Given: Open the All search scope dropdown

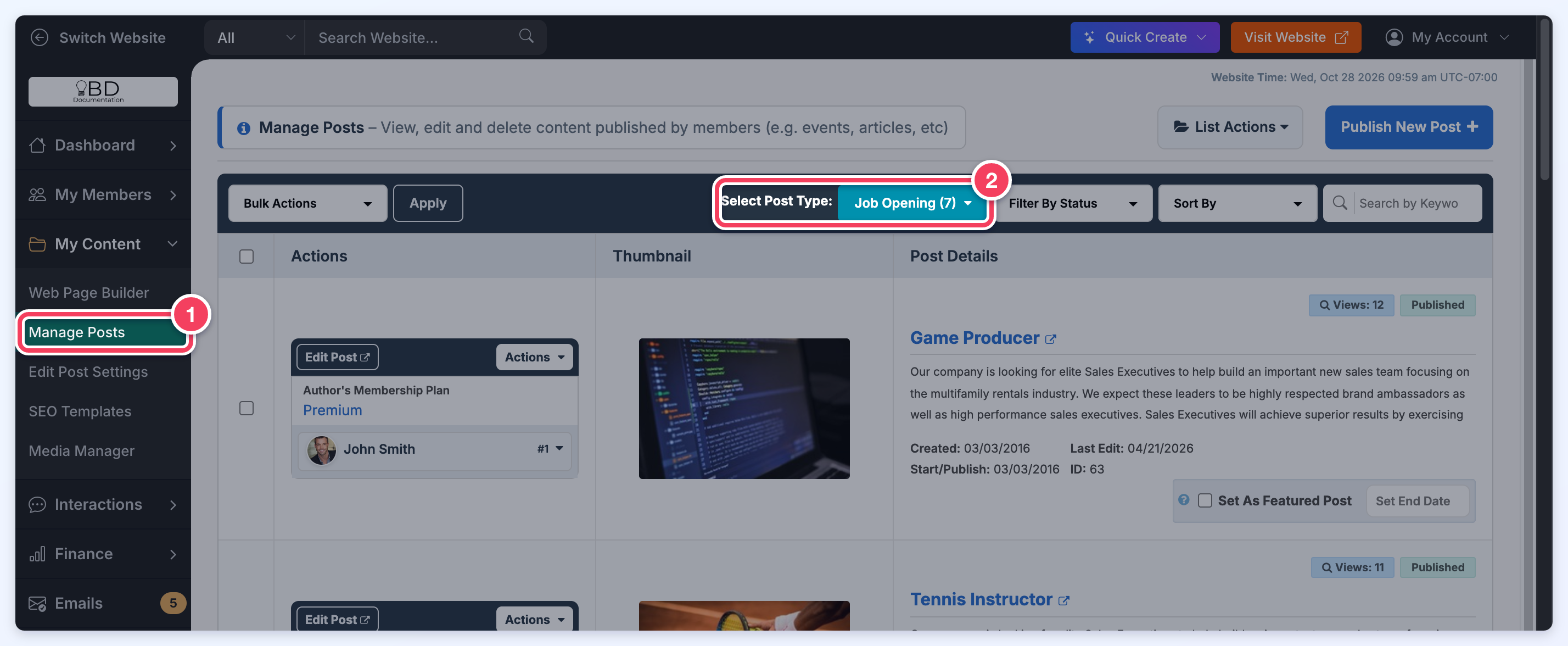Looking at the screenshot, I should (255, 37).
